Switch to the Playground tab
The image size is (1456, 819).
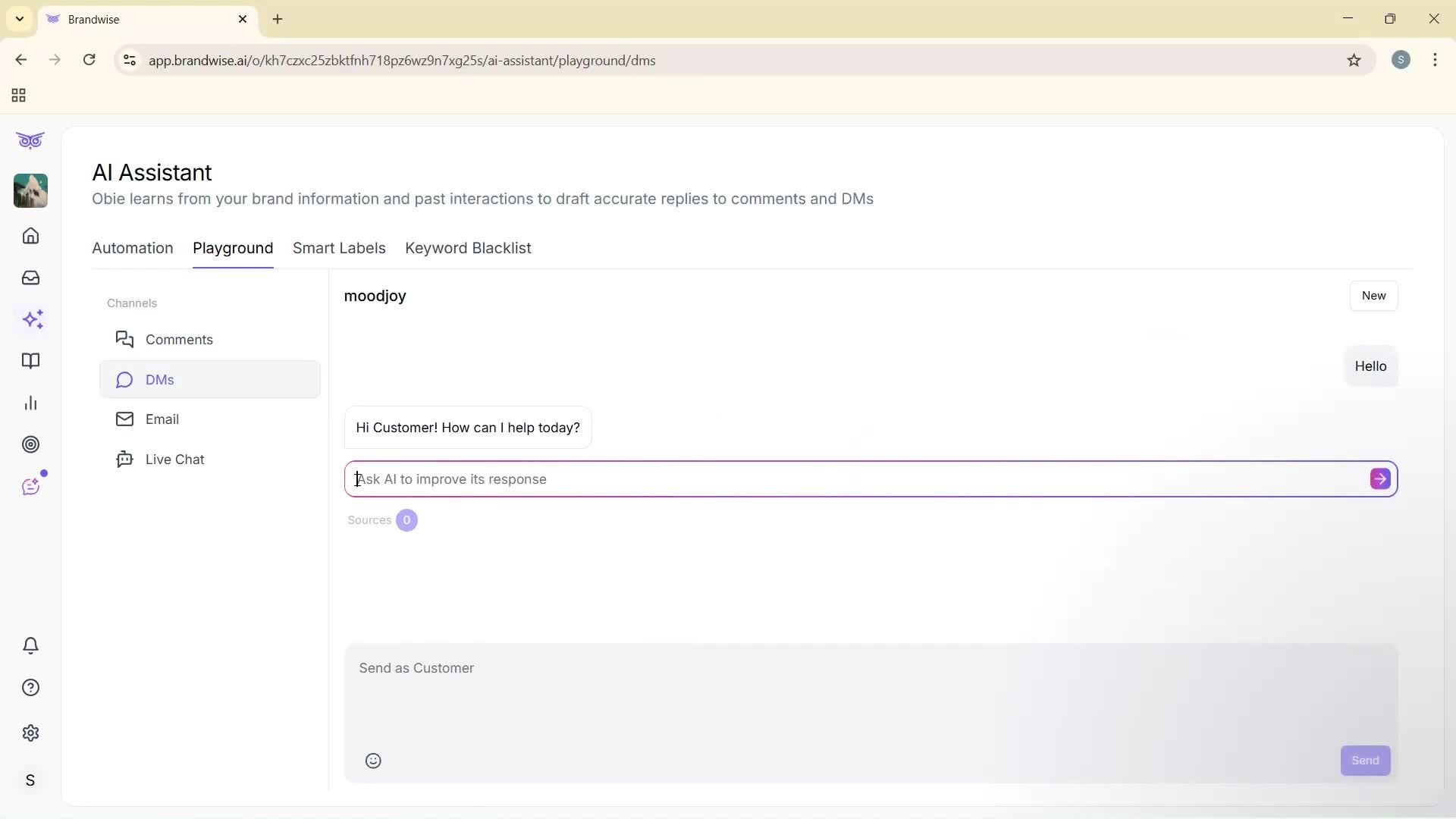click(233, 248)
